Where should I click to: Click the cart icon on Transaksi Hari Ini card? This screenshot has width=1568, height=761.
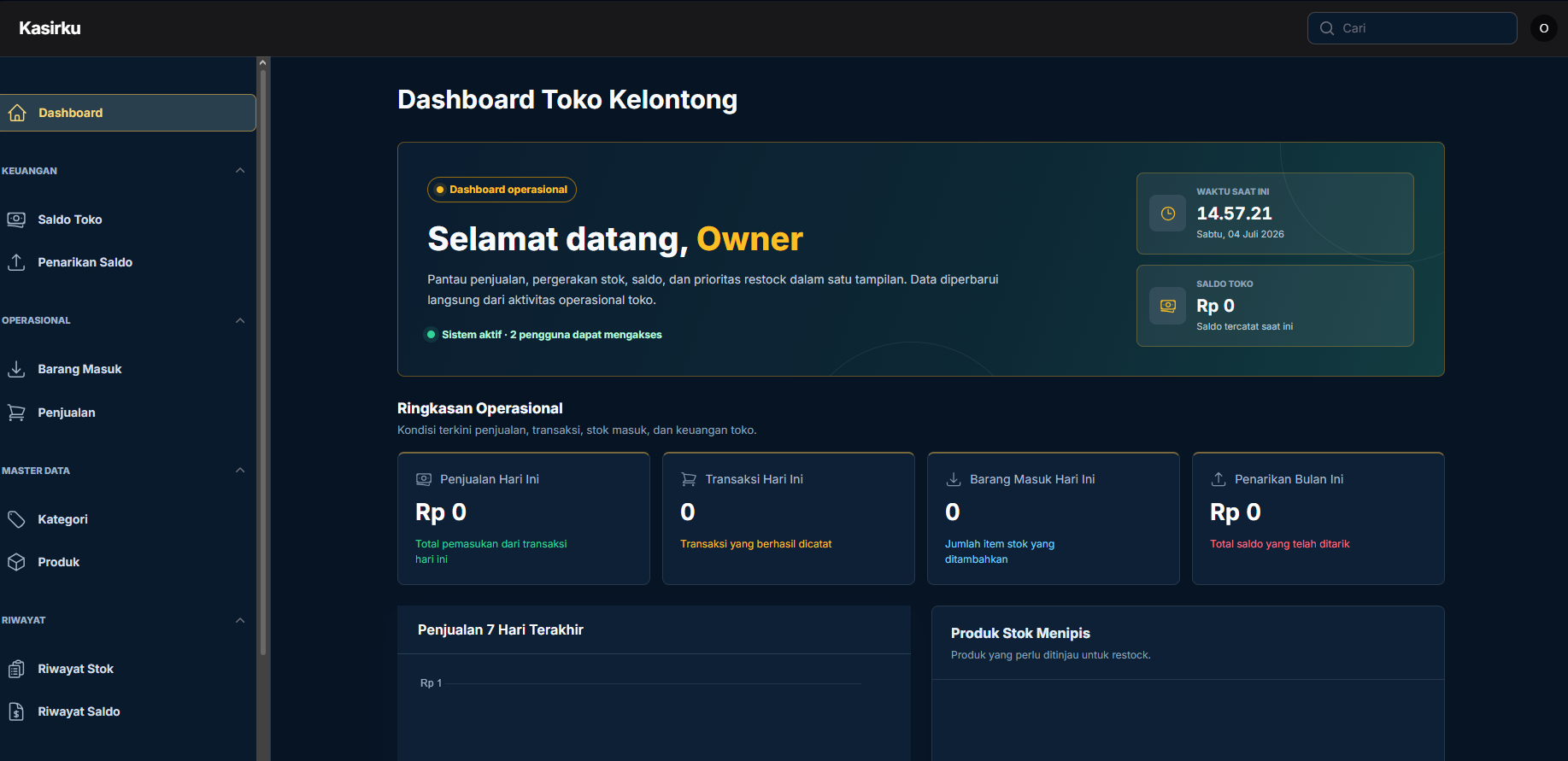689,479
